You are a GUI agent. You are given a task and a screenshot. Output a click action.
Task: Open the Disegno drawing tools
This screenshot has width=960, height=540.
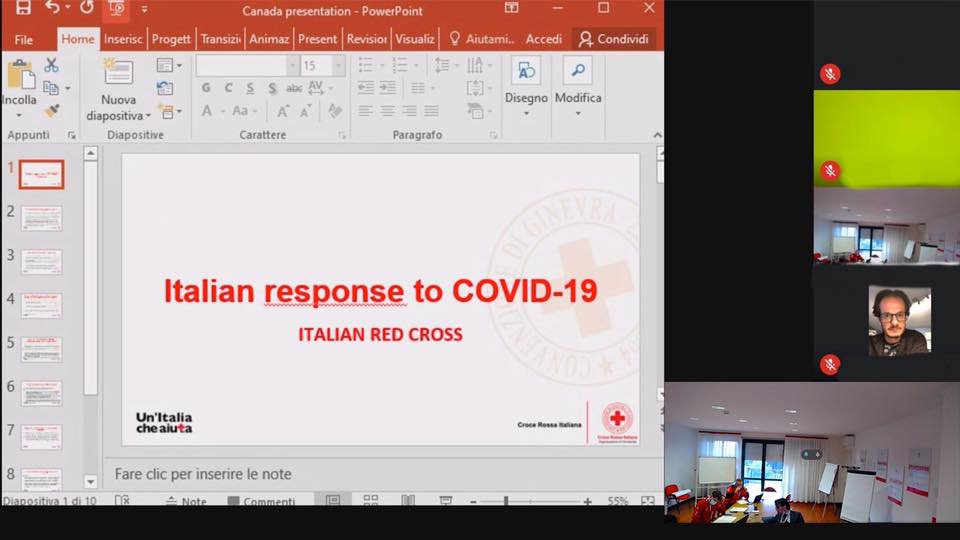pos(526,85)
